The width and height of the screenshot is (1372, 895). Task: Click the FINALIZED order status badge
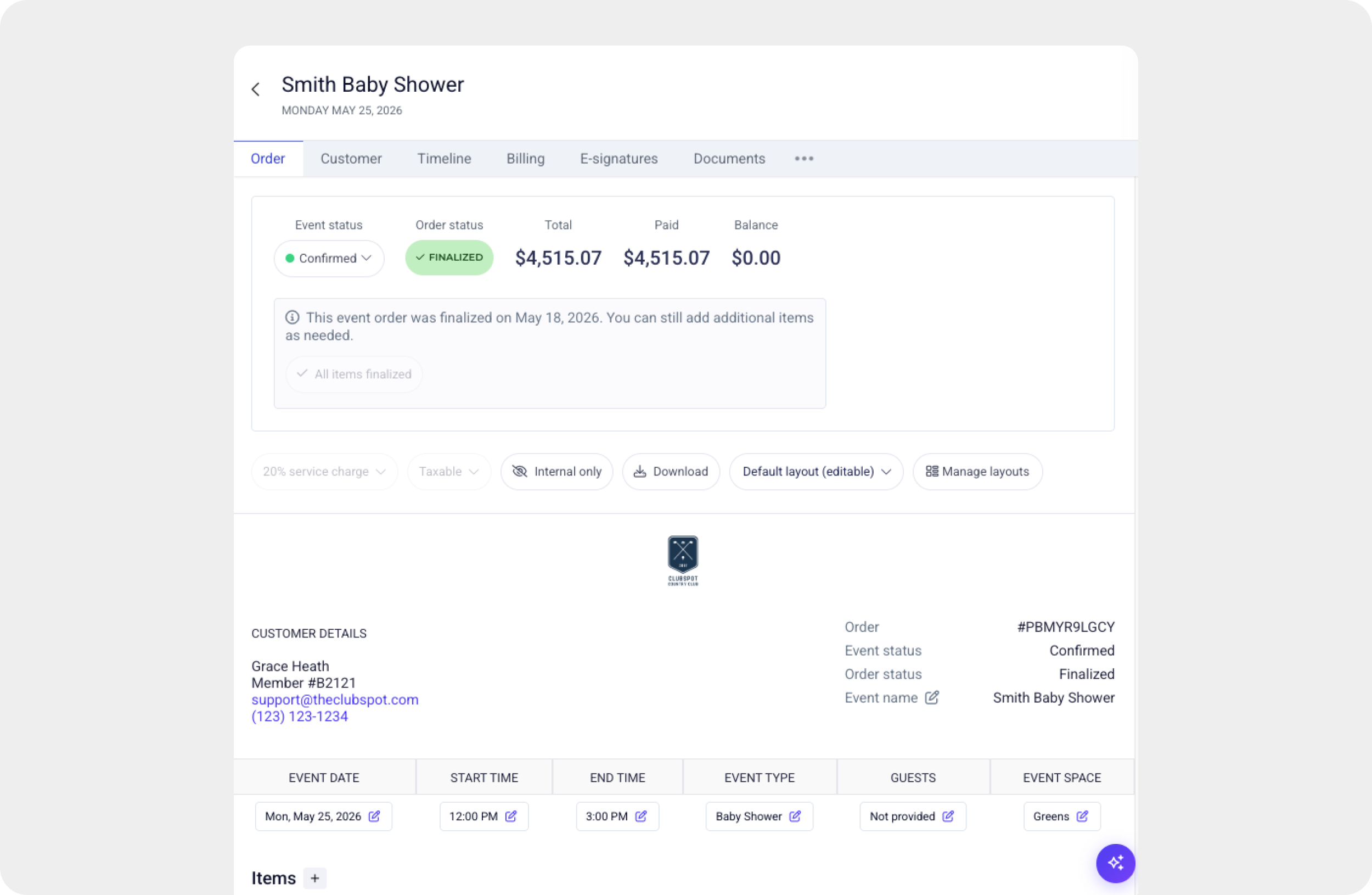coord(449,257)
